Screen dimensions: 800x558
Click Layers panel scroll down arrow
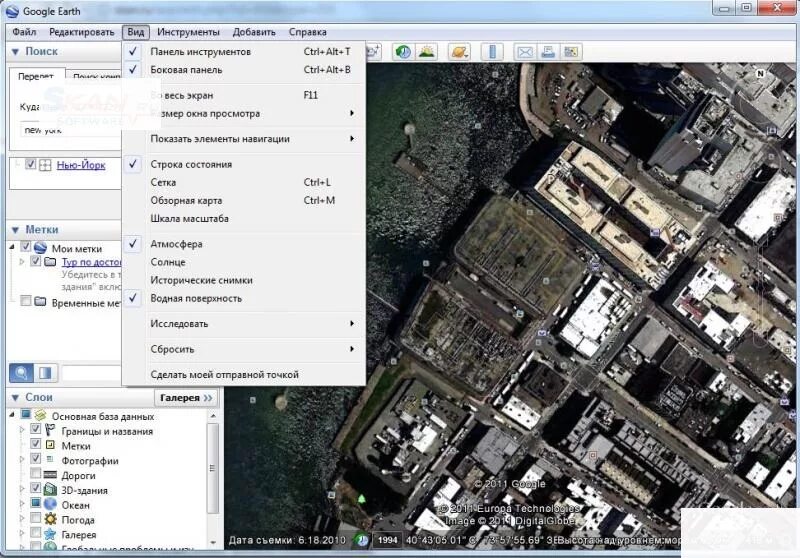coord(213,543)
